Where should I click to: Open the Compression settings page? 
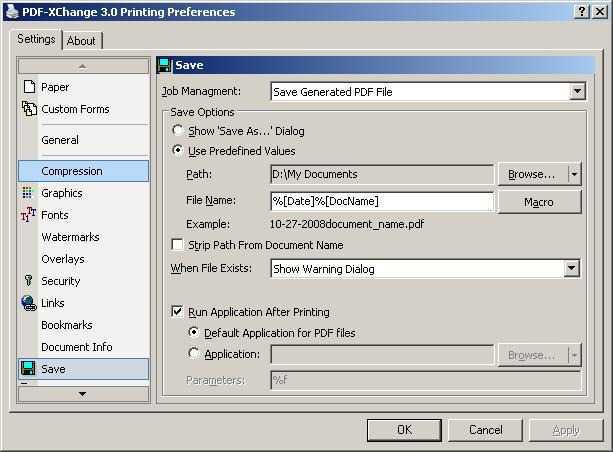84,171
